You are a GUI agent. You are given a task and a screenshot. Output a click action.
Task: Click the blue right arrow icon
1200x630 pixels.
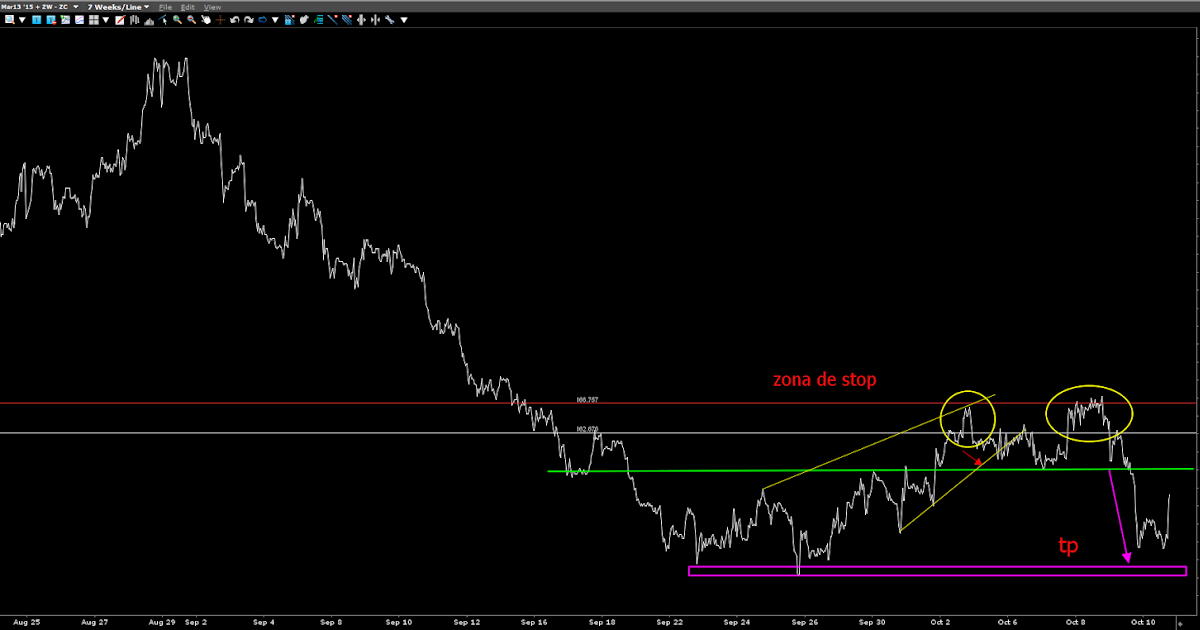(262, 19)
